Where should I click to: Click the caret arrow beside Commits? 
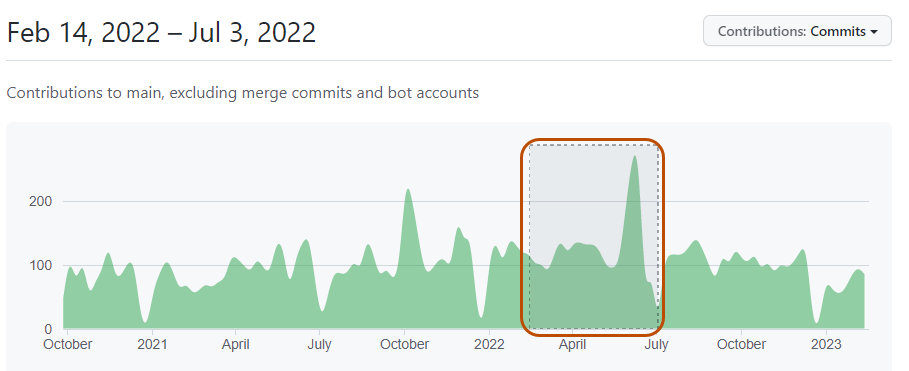tap(874, 32)
